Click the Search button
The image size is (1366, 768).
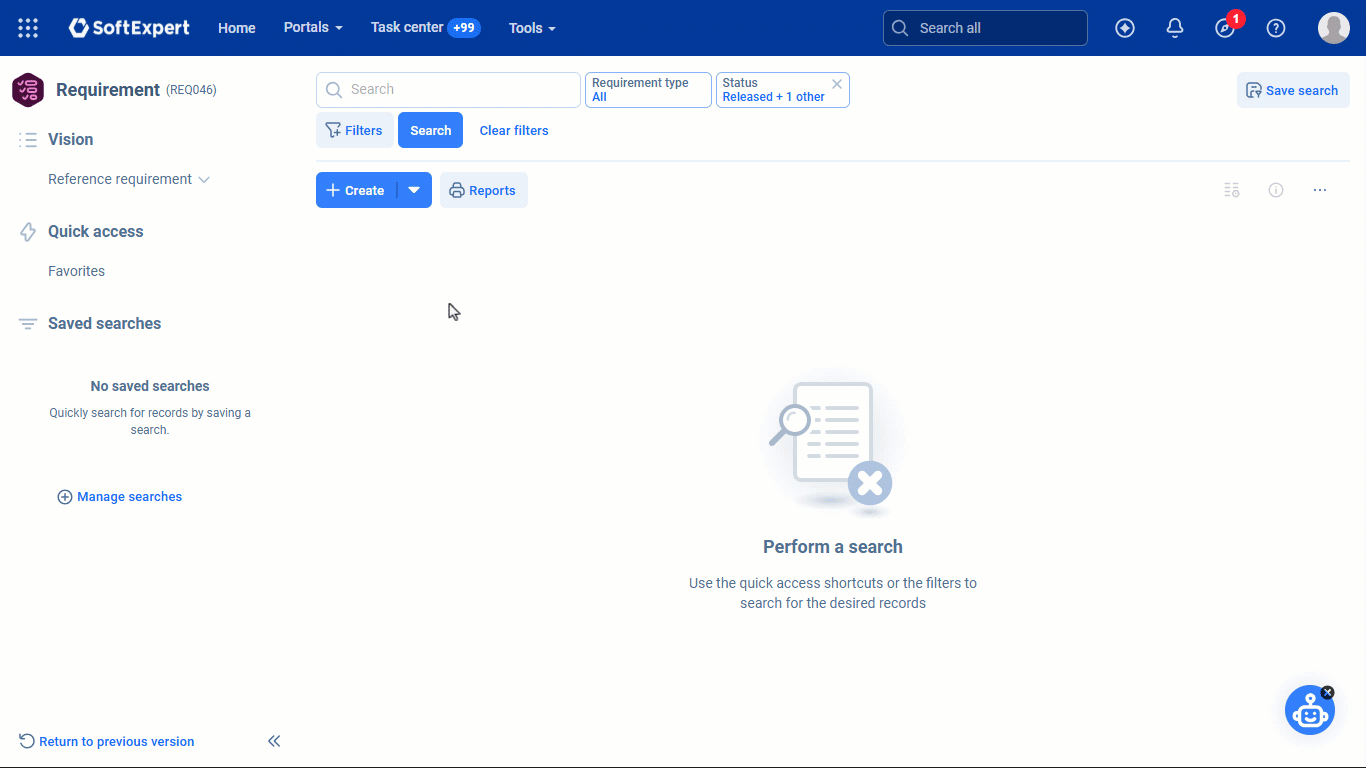(430, 130)
